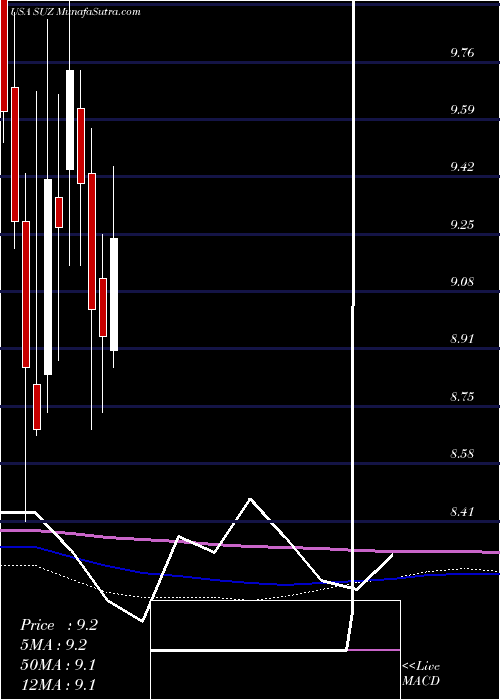Click the <<Live MACD label
The width and height of the screenshot is (500, 700).
click(x=421, y=674)
